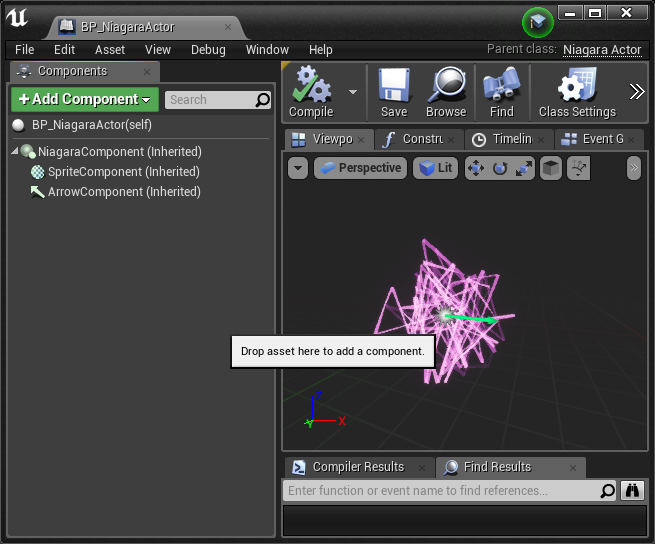Focus the find references input field
The image size is (655, 544).
coord(442,491)
